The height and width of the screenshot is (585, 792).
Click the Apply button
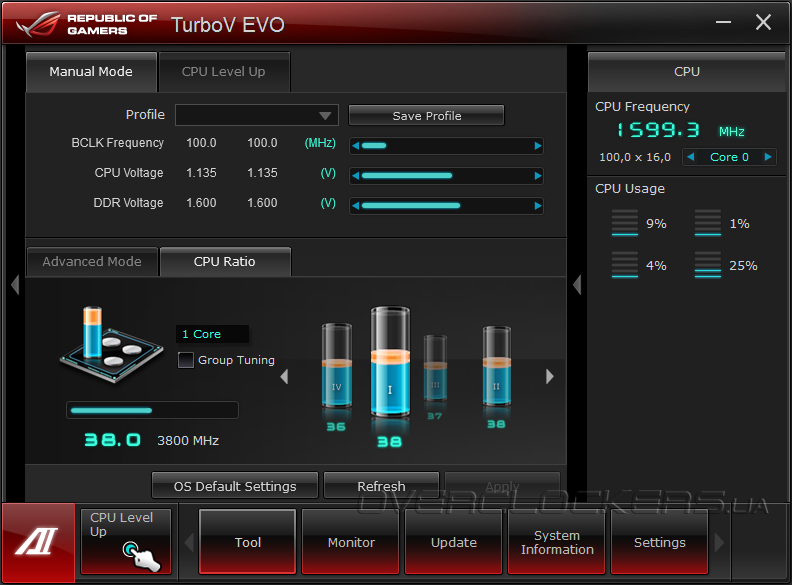503,486
